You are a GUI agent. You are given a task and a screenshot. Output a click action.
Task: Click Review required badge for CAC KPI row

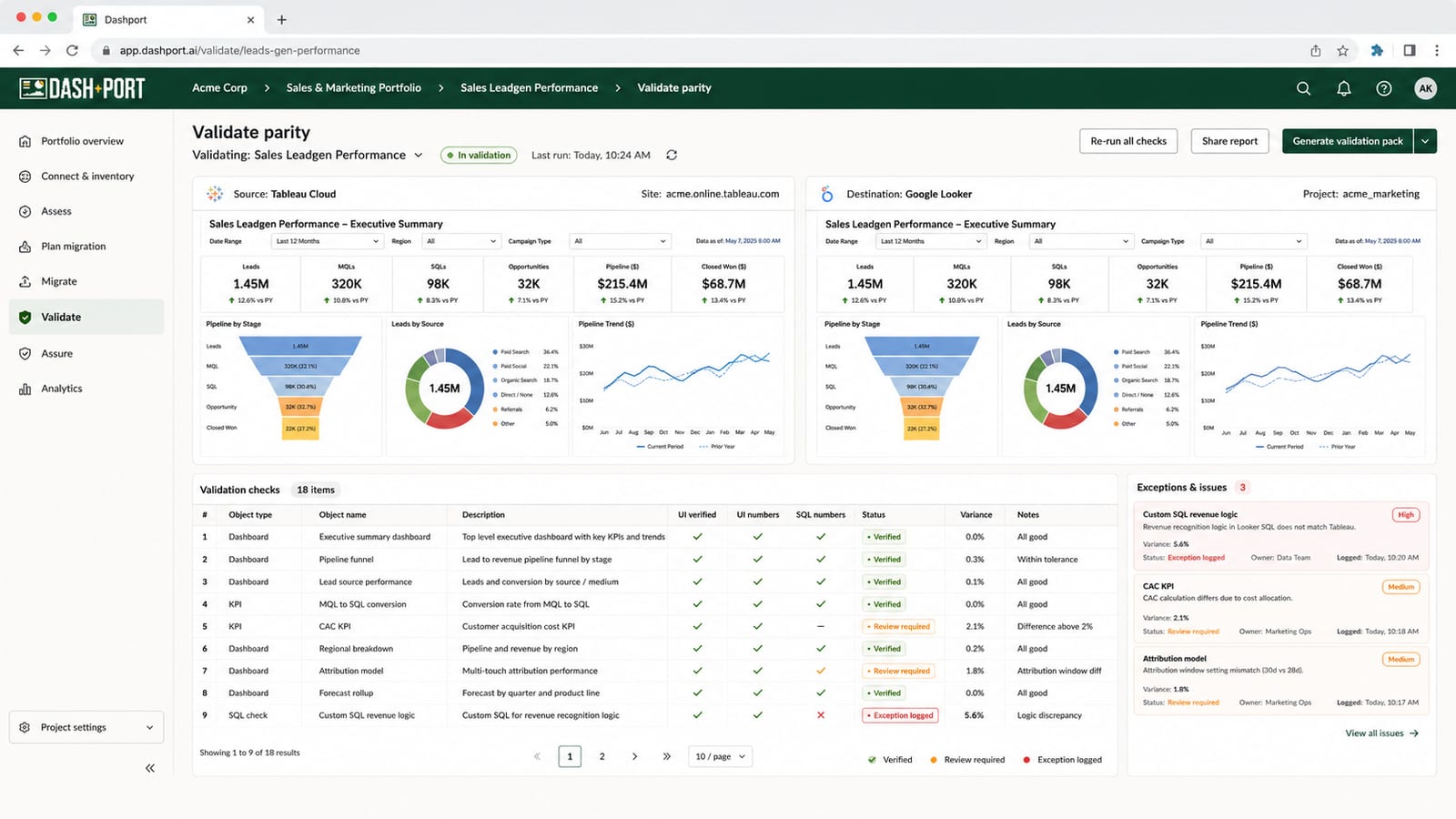click(x=898, y=626)
